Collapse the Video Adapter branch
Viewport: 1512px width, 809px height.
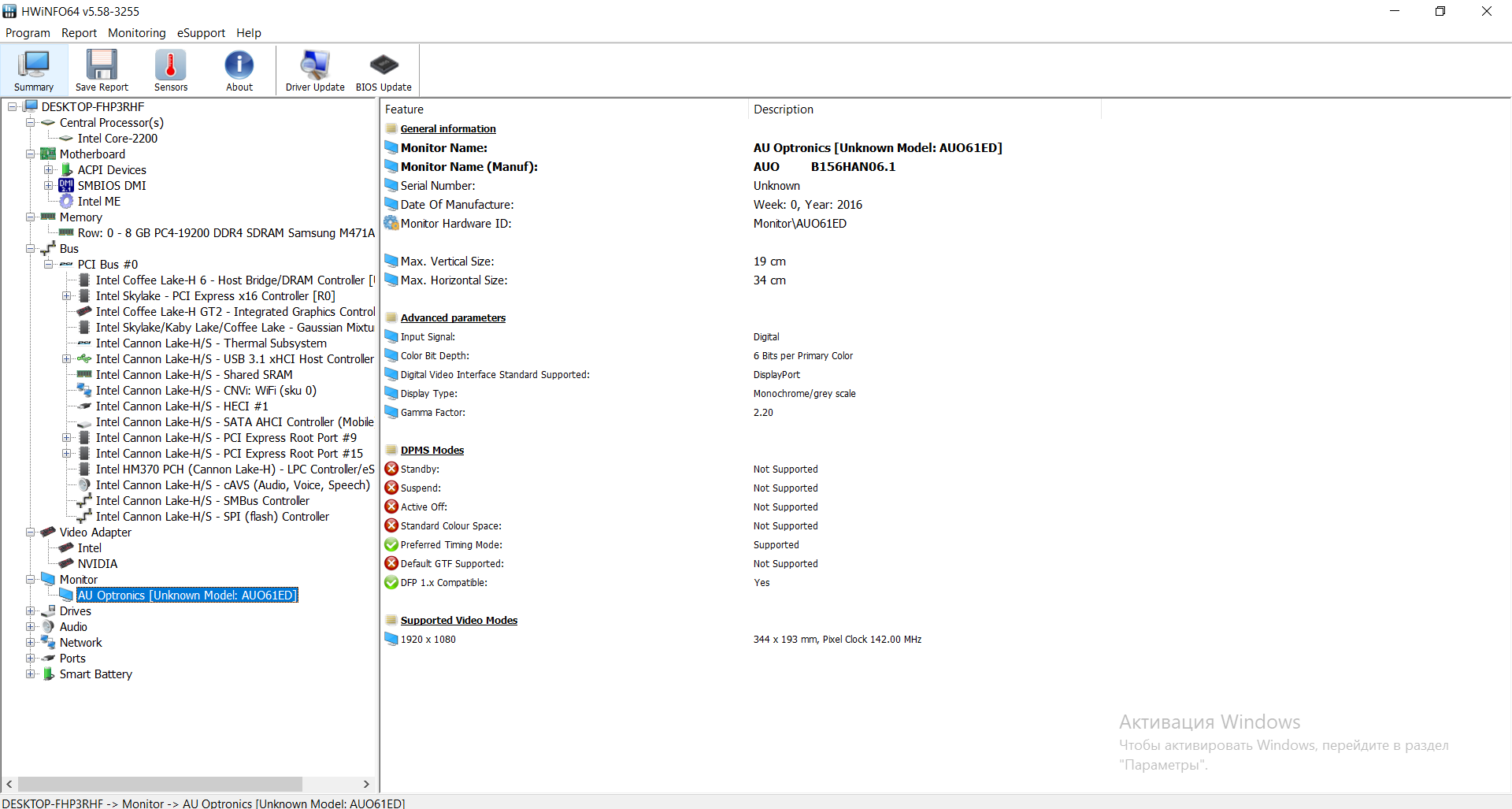(x=31, y=533)
